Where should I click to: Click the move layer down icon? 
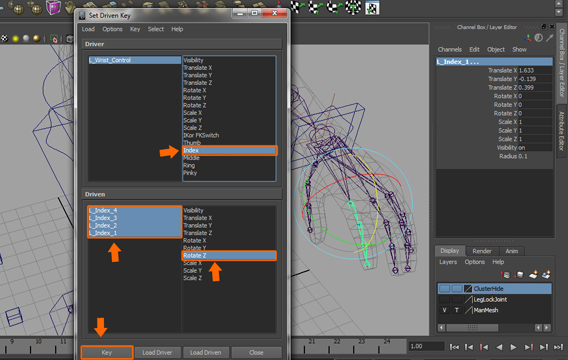(519, 275)
